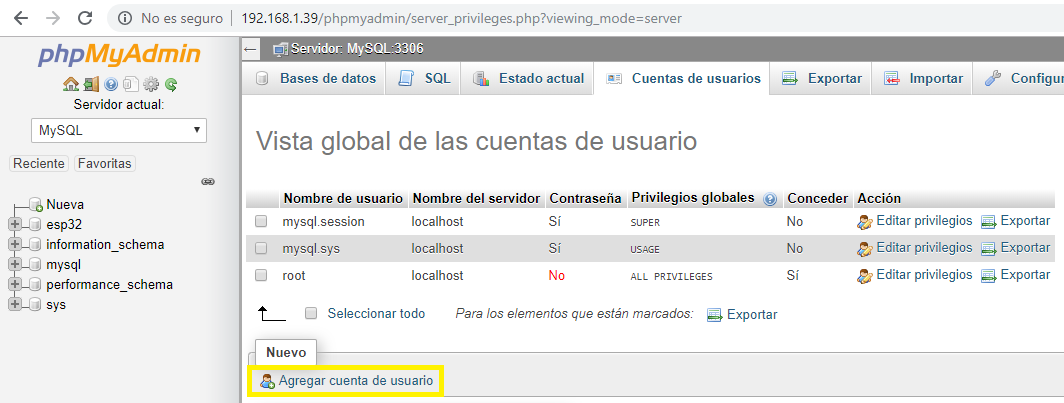The width and height of the screenshot is (1064, 403).
Task: Click the performance_schema database icon
Action: point(35,284)
